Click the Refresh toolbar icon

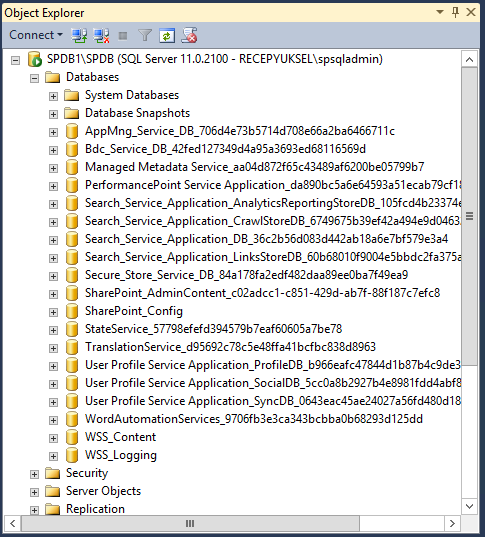(167, 35)
